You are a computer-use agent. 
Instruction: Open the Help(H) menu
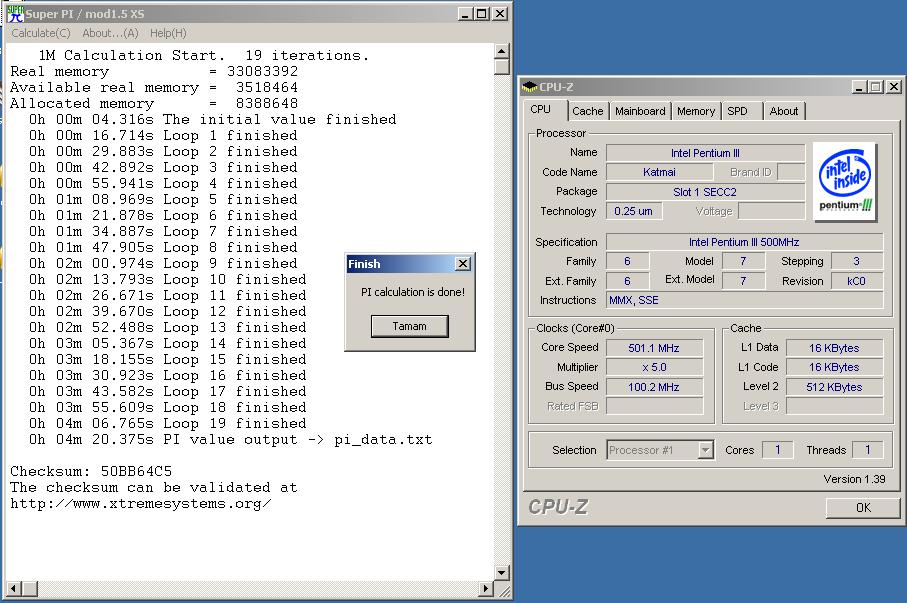(168, 33)
